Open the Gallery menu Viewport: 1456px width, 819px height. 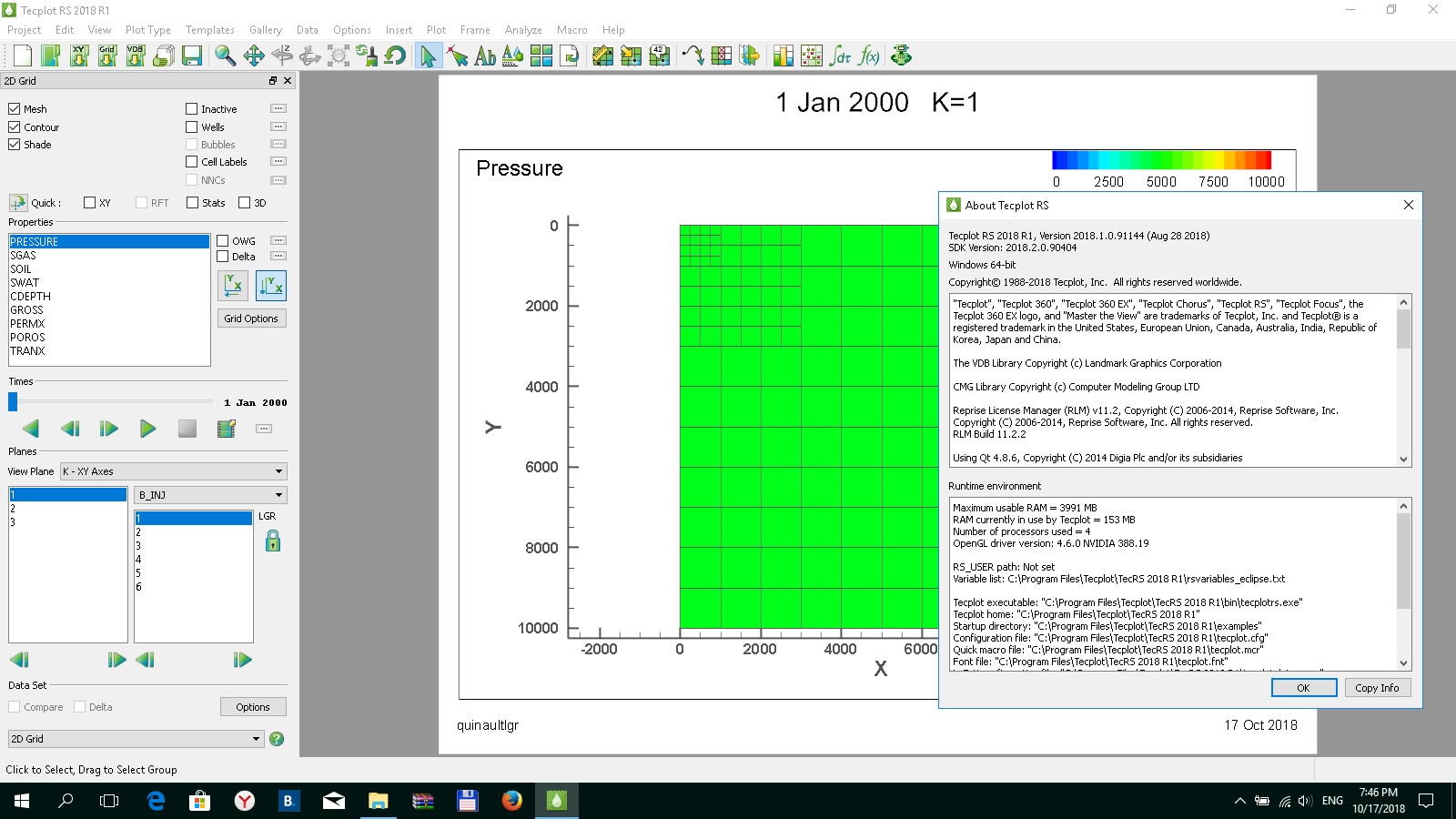click(266, 30)
